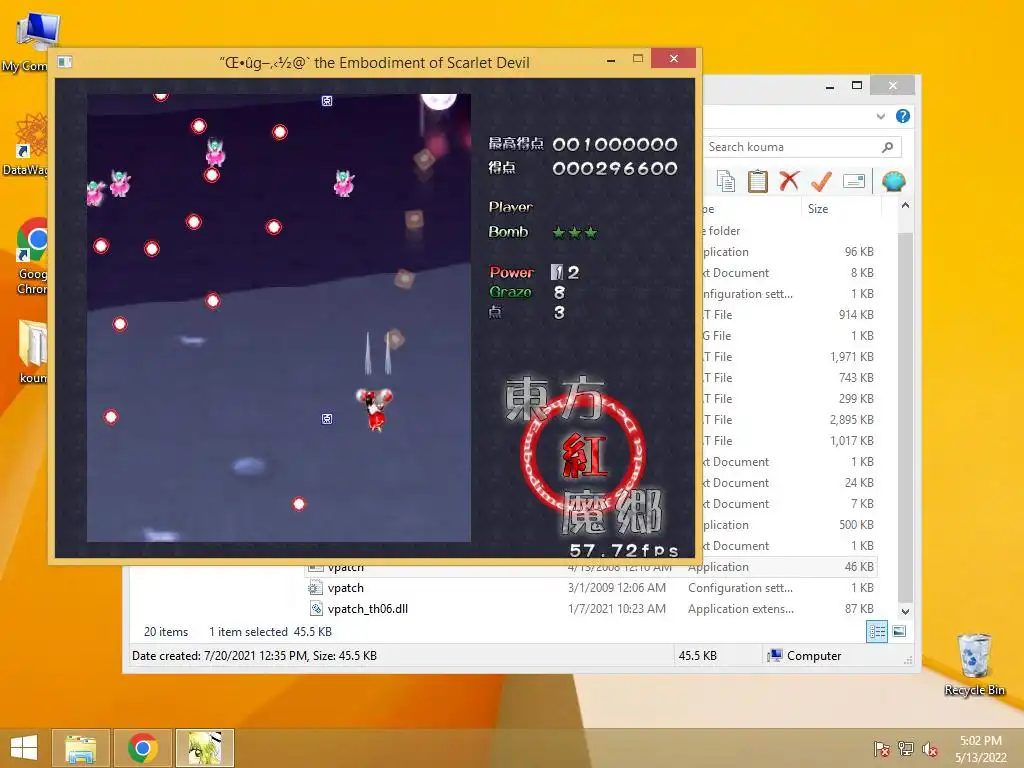Click the 3/1/2009 12:06 AM date cell
This screenshot has height=768, width=1024.
[x=616, y=588]
